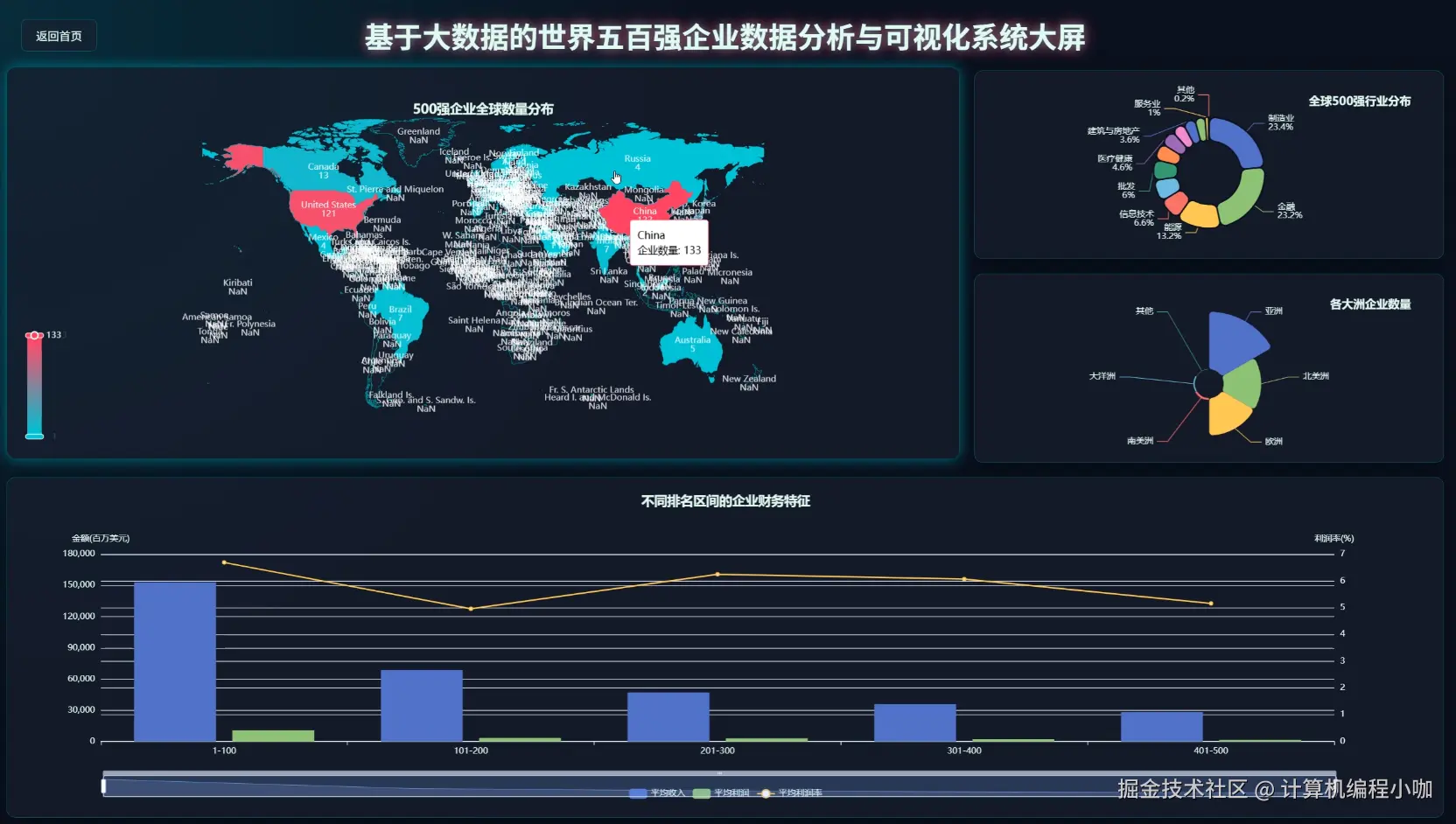Click the profit rate line point above 301-400
Image resolution: width=1456 pixels, height=824 pixels.
click(x=964, y=579)
